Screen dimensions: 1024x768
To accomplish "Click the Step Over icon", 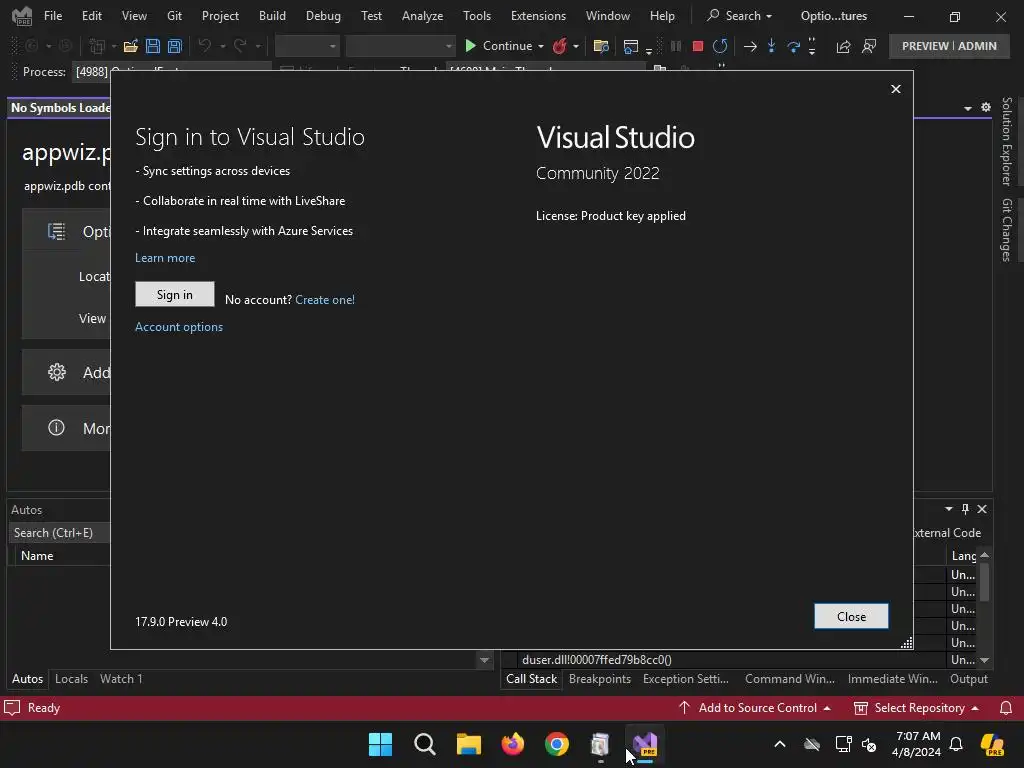I will pyautogui.click(x=793, y=46).
